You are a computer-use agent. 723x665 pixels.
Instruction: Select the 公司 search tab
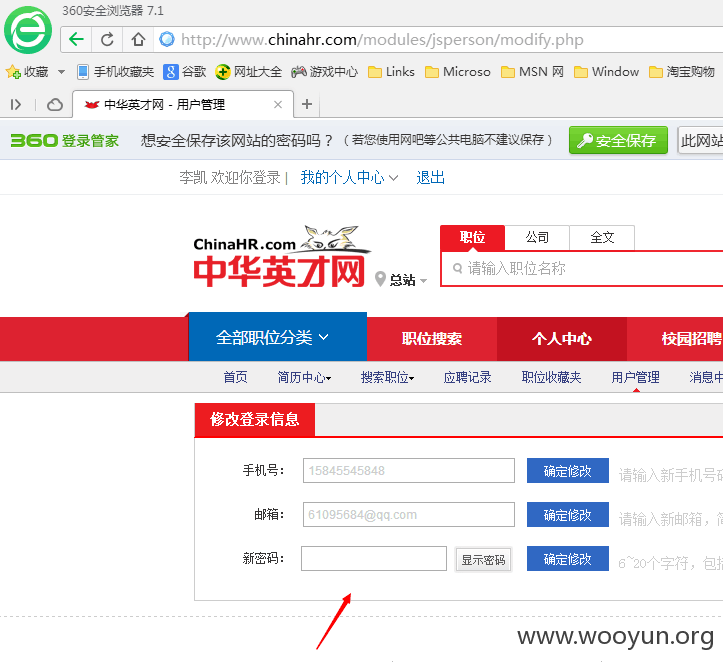[537, 238]
